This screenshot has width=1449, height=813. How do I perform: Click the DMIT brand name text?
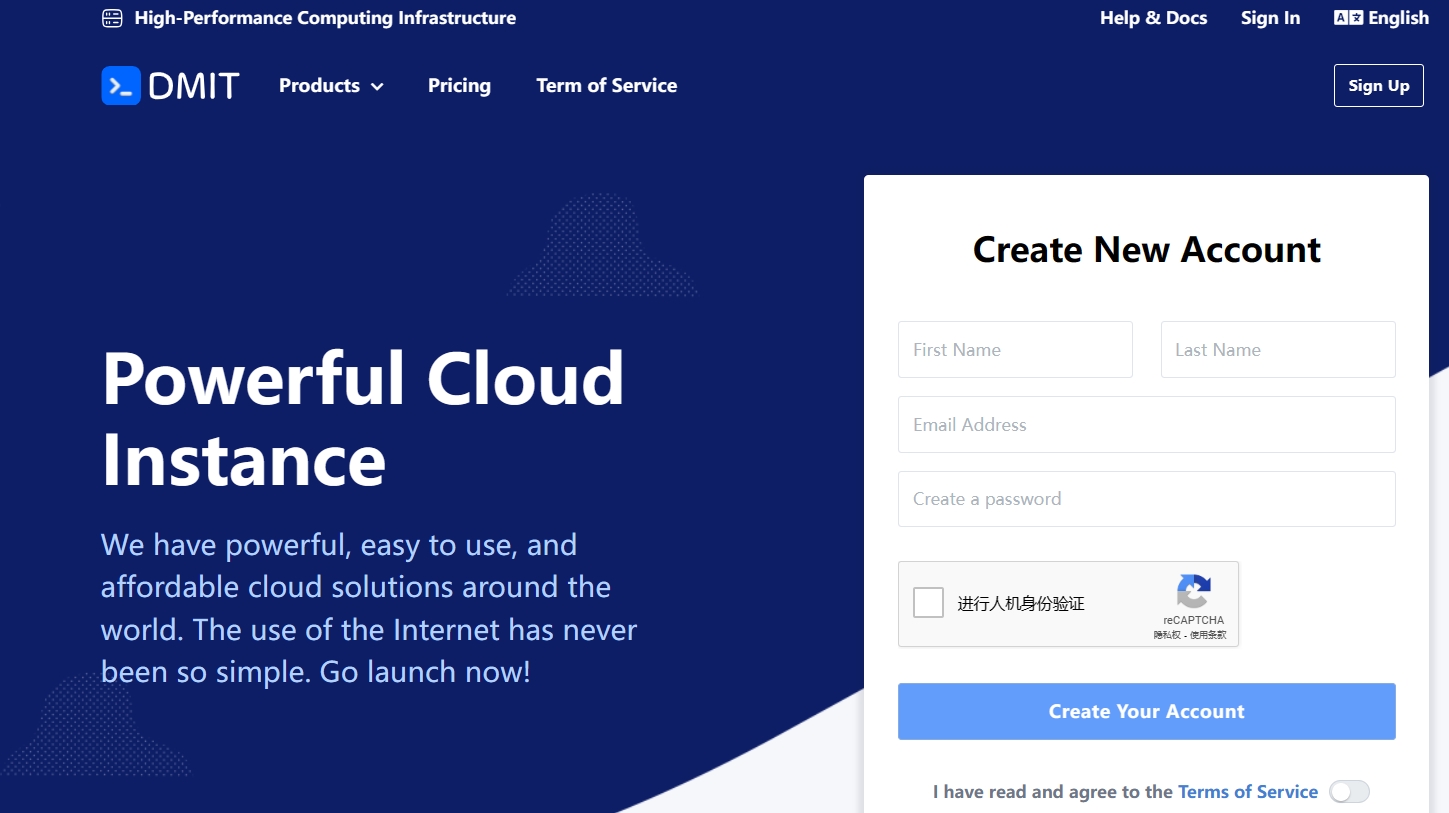click(194, 86)
